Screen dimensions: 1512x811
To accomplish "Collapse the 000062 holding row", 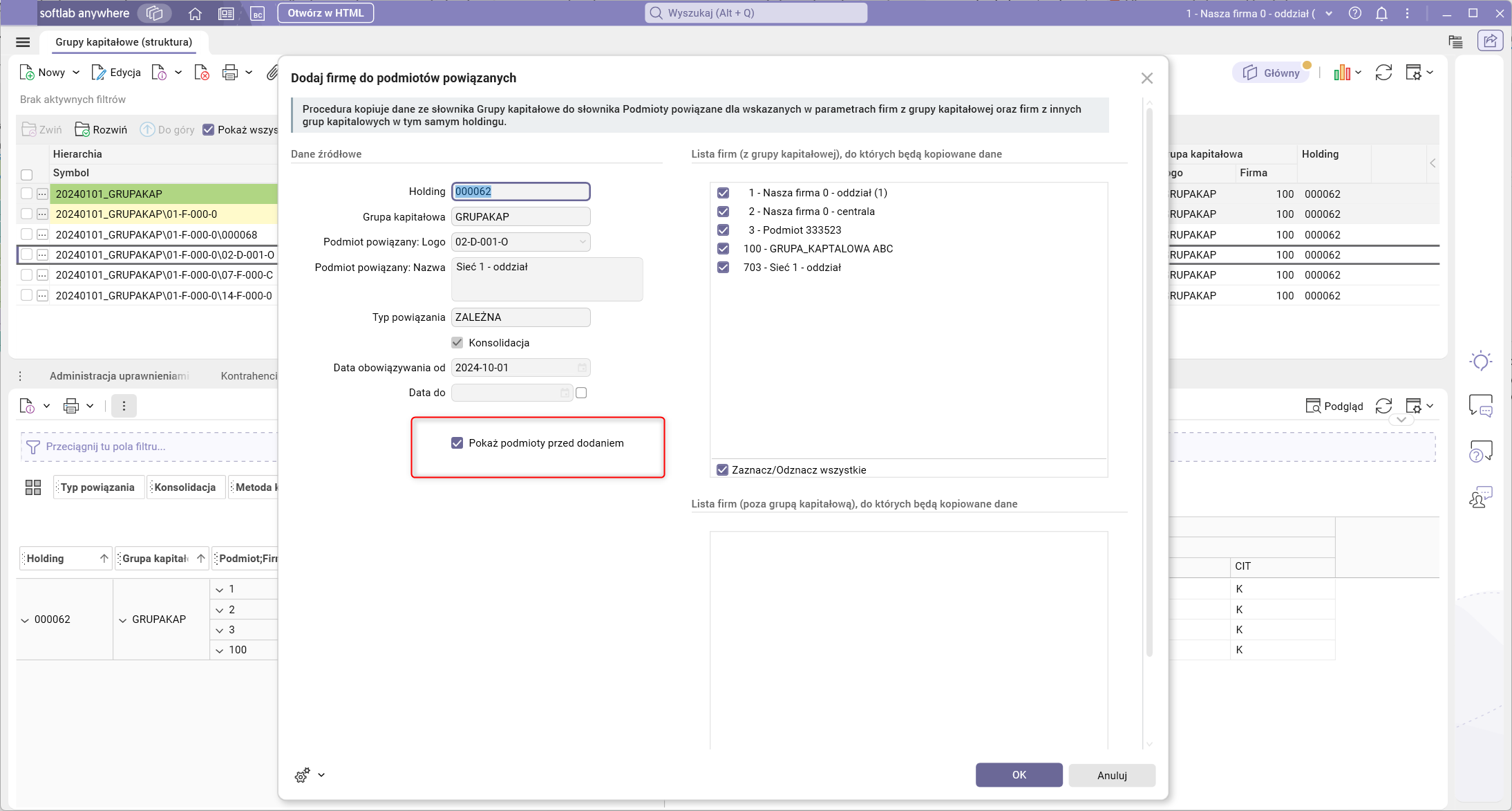I will 25,620.
